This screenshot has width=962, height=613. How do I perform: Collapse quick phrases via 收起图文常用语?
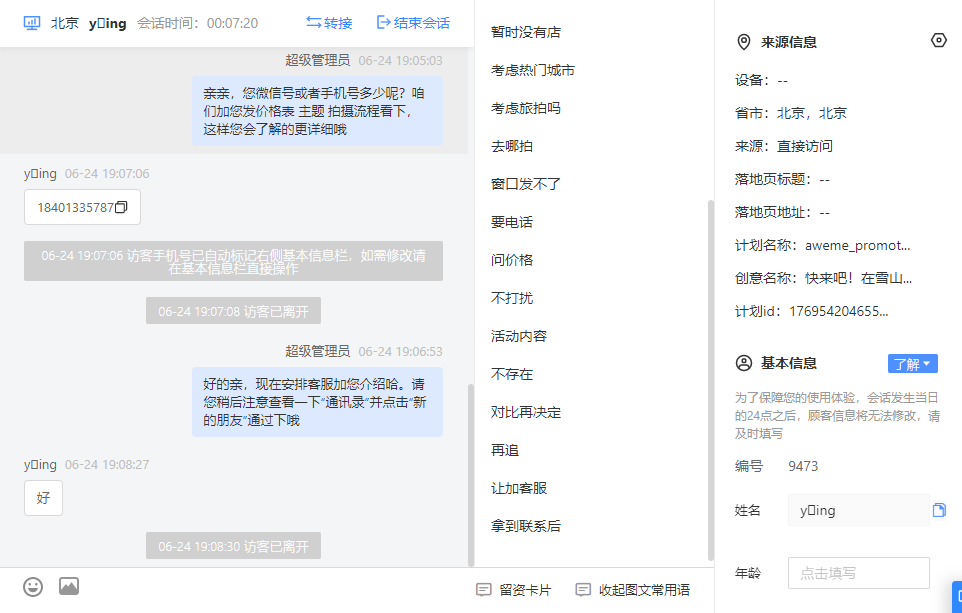coord(633,590)
